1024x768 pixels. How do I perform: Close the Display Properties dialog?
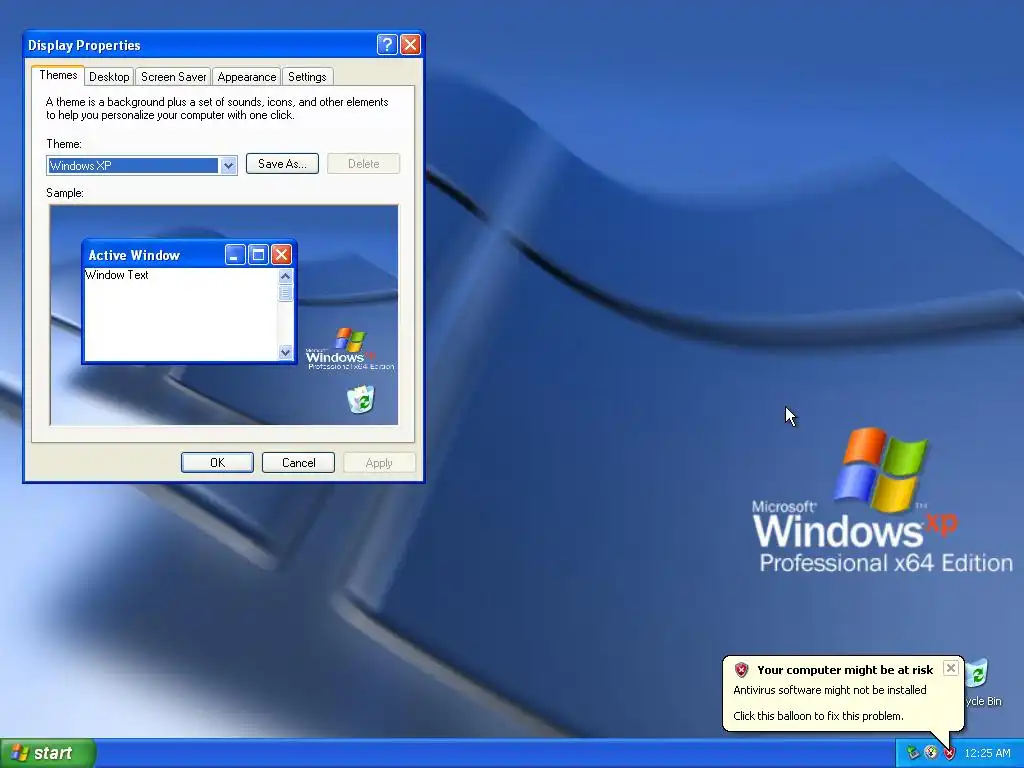(x=410, y=44)
